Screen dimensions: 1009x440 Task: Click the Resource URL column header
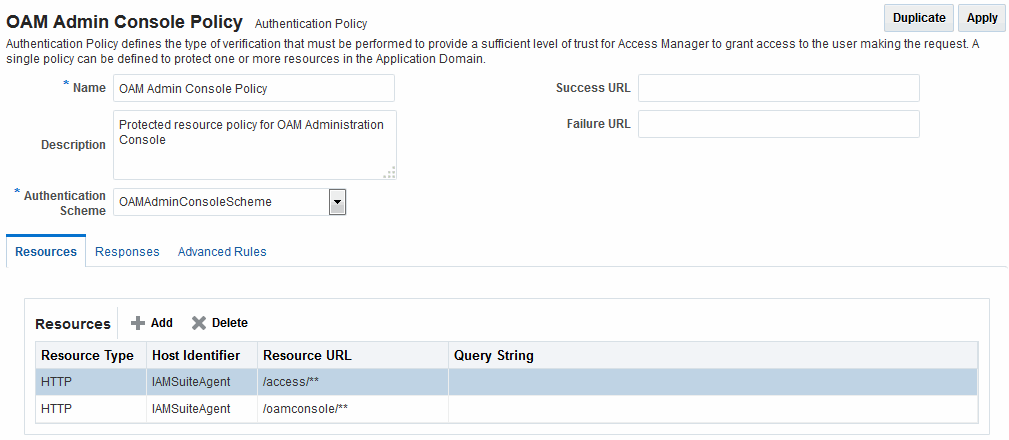coord(353,355)
